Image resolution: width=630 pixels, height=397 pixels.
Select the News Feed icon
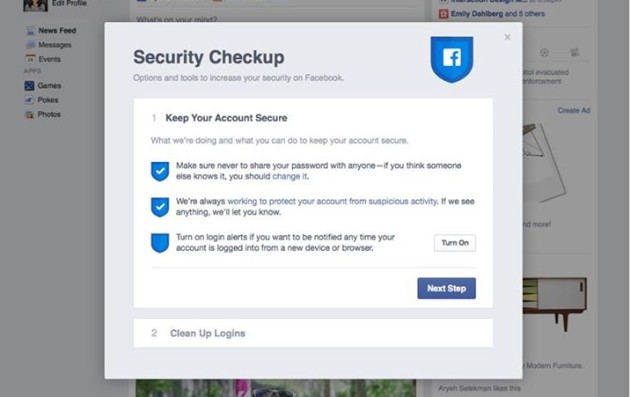[x=30, y=31]
